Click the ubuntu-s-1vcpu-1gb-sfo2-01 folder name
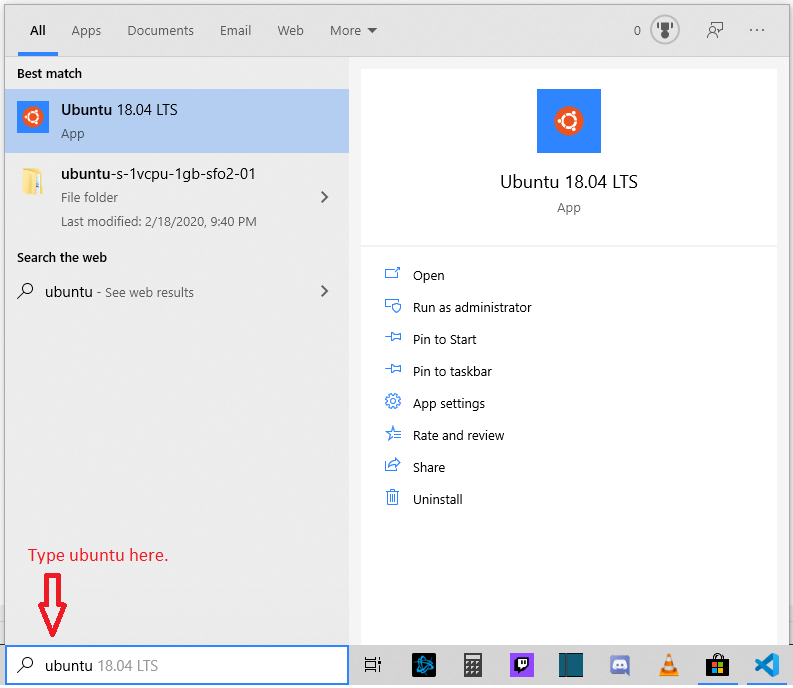This screenshot has height=688, width=793. coord(158,174)
